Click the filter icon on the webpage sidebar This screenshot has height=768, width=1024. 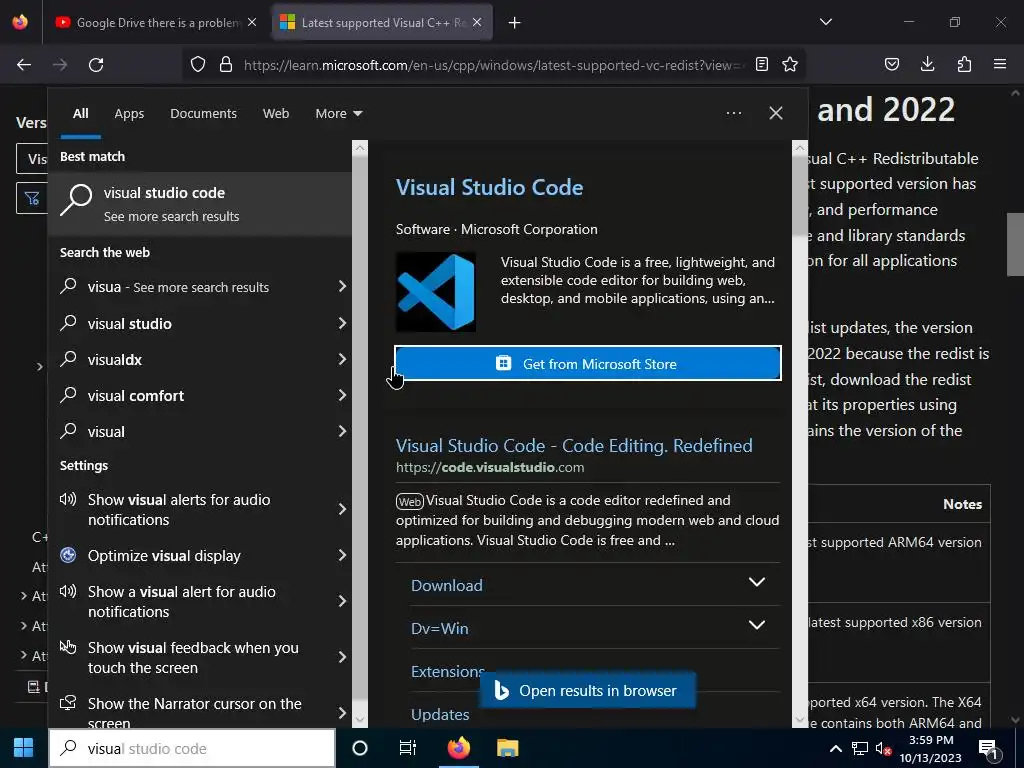click(31, 199)
